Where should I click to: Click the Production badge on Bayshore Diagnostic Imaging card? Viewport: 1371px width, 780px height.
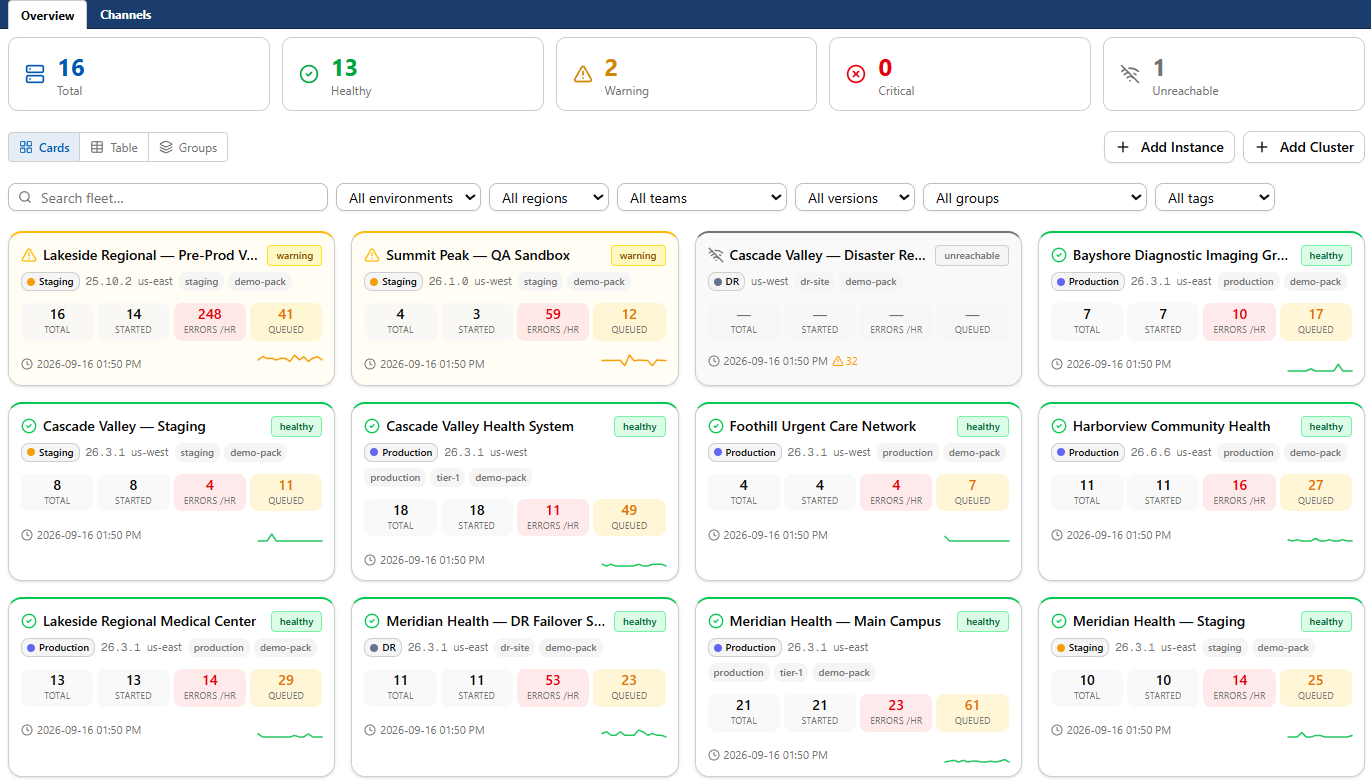(x=1088, y=282)
